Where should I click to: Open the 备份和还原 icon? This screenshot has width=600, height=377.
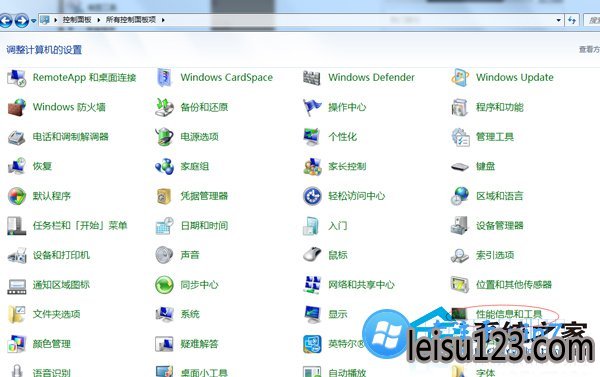pyautogui.click(x=165, y=107)
